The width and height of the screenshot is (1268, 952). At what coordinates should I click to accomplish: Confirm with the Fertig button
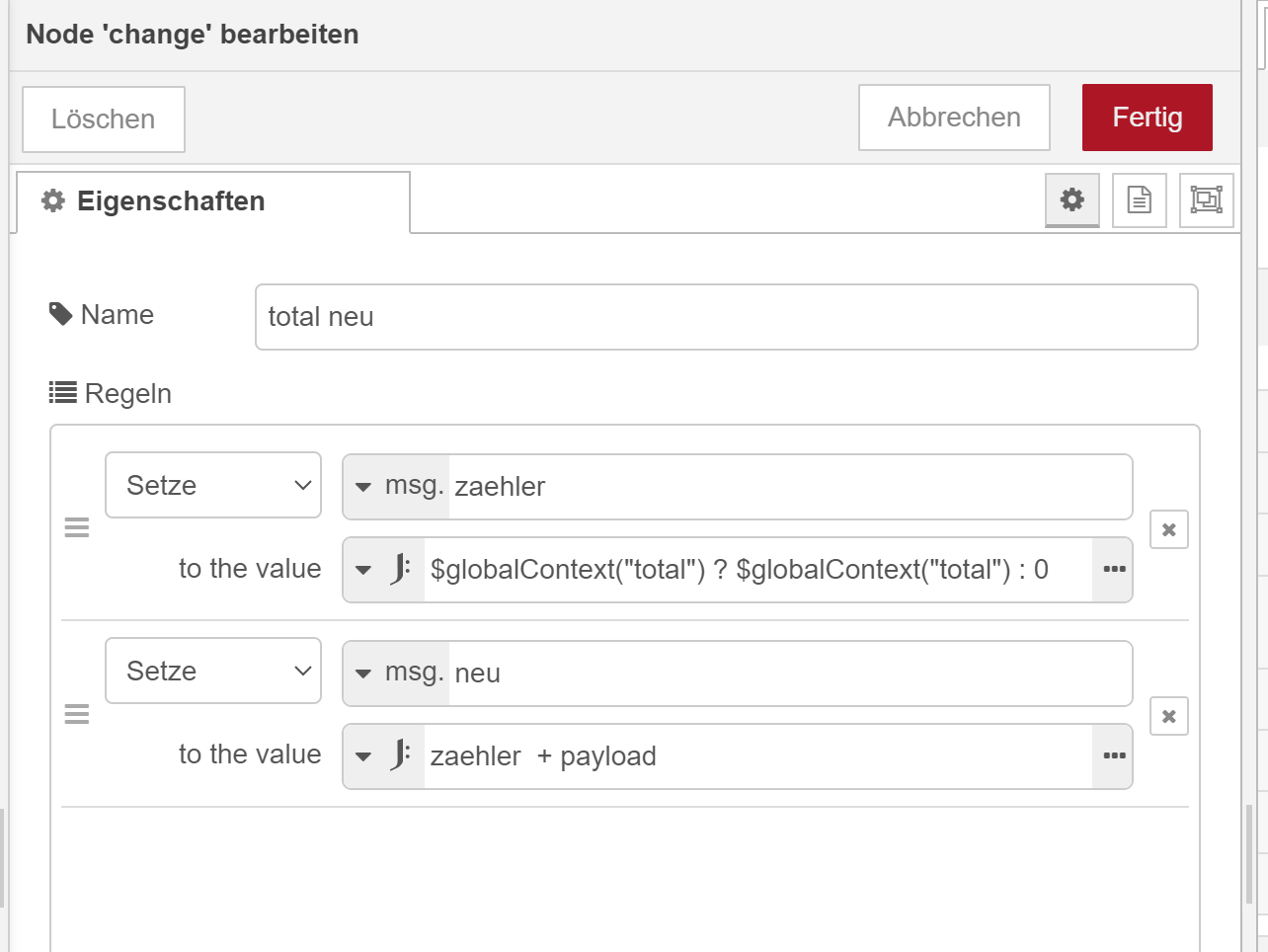[1148, 118]
